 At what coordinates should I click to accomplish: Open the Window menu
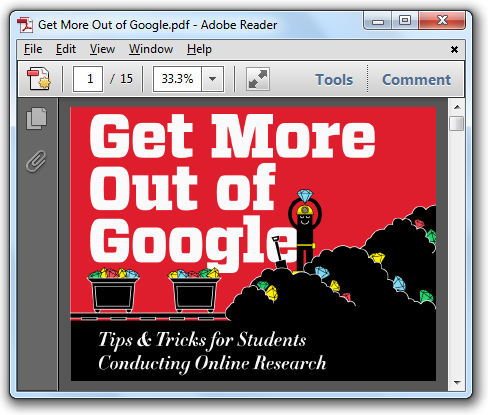[x=151, y=49]
